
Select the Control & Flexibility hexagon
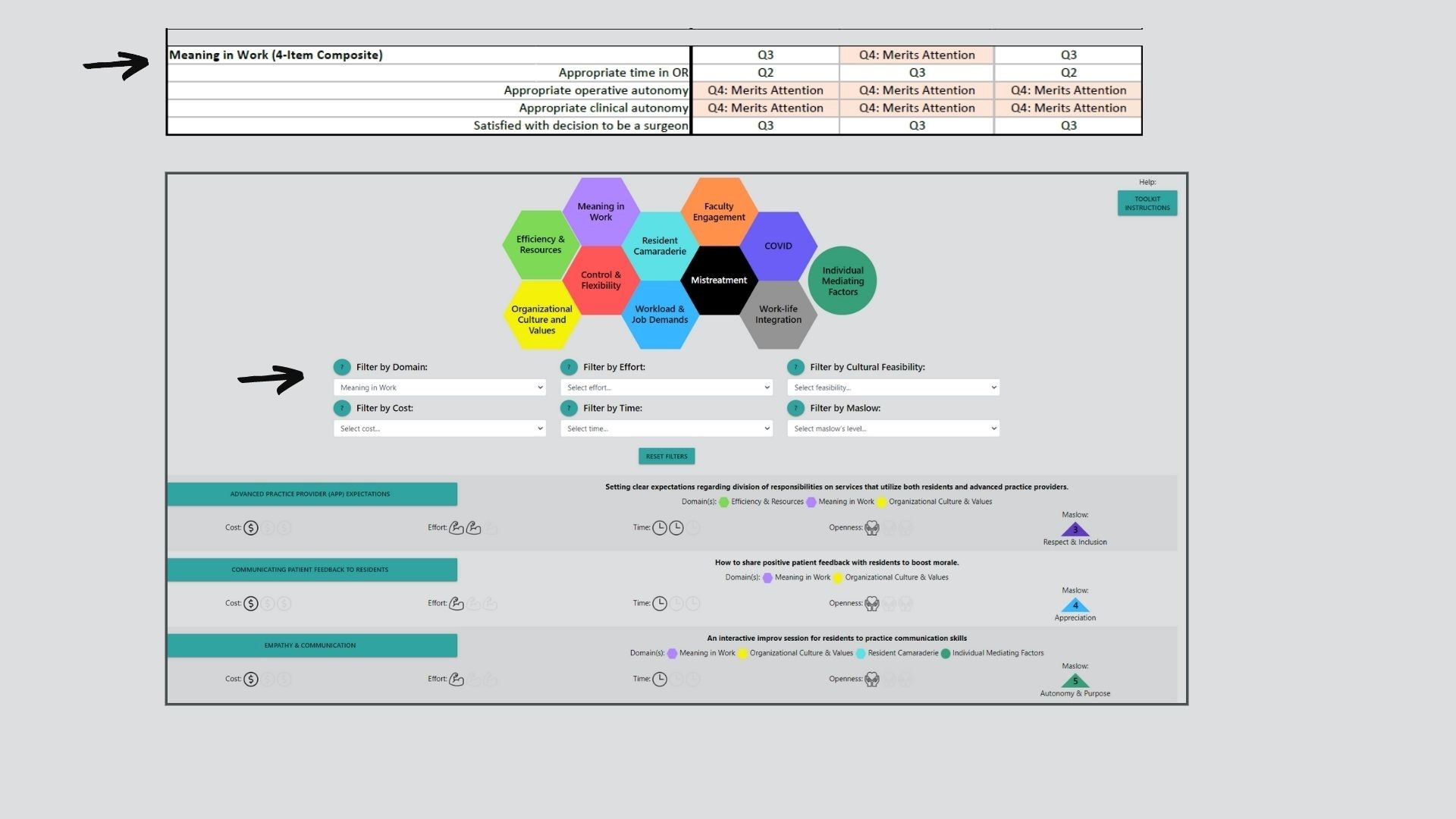(601, 280)
